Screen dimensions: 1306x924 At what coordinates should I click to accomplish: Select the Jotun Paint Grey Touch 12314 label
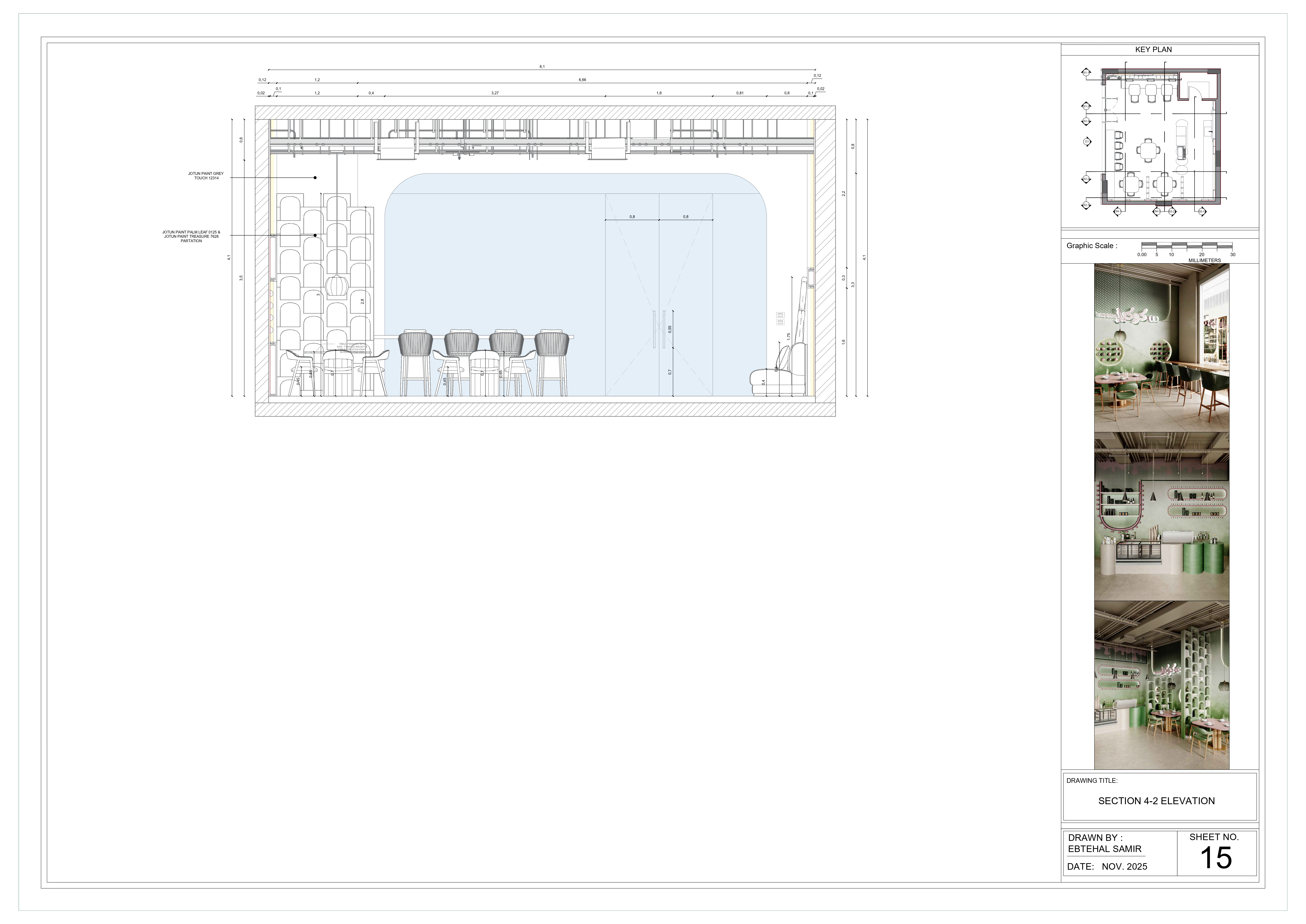(x=206, y=176)
